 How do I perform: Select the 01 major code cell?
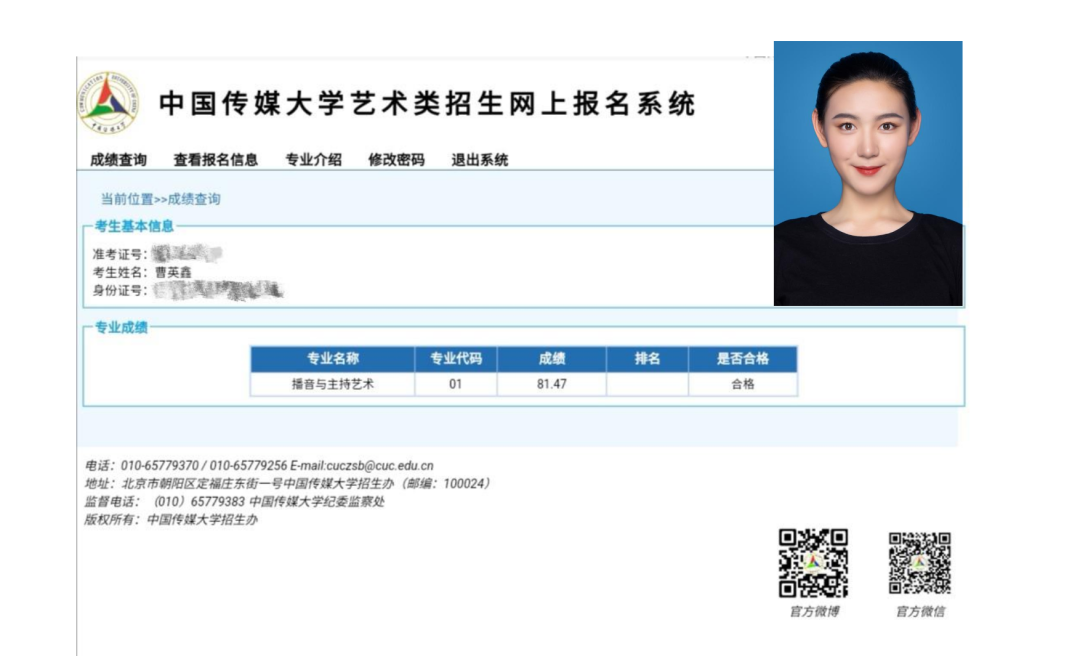coord(455,384)
